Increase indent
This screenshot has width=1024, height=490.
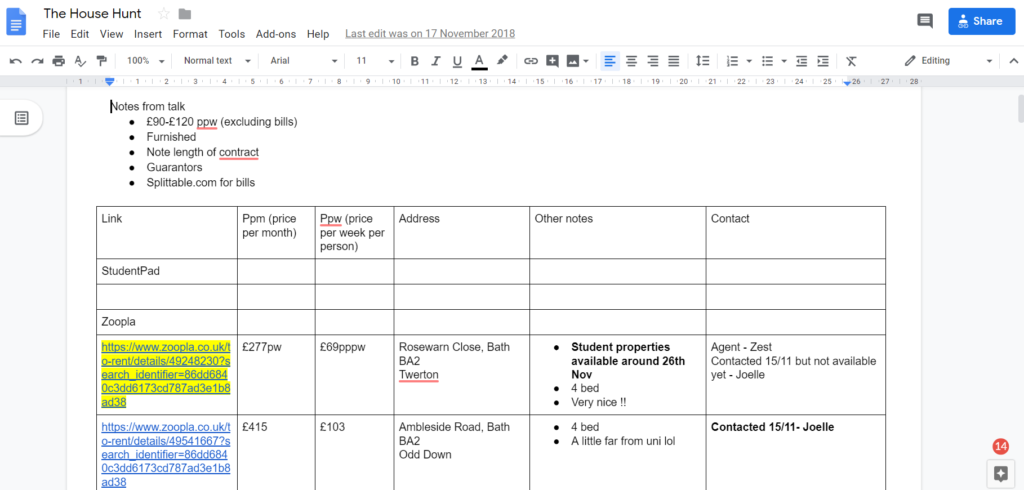pyautogui.click(x=823, y=61)
